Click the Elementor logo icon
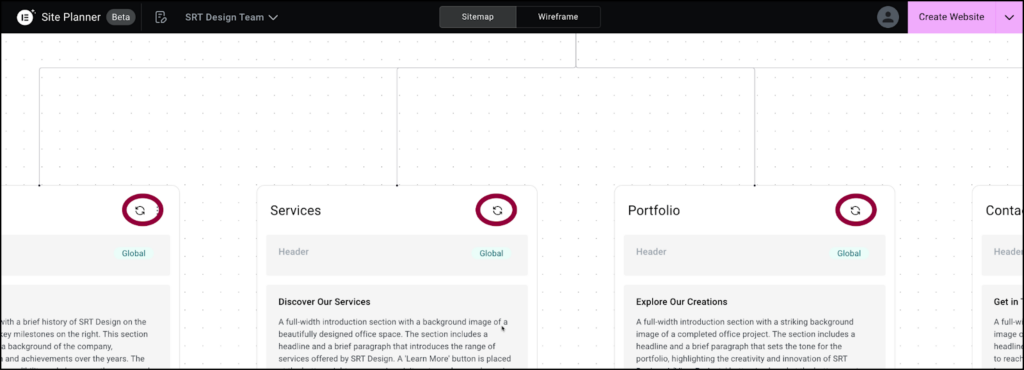The height and width of the screenshot is (370, 1024). point(25,17)
